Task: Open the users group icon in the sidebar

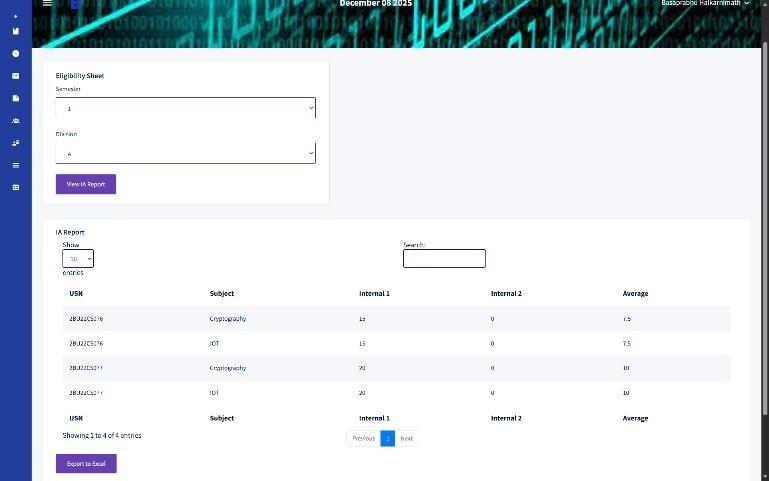Action: [16, 121]
